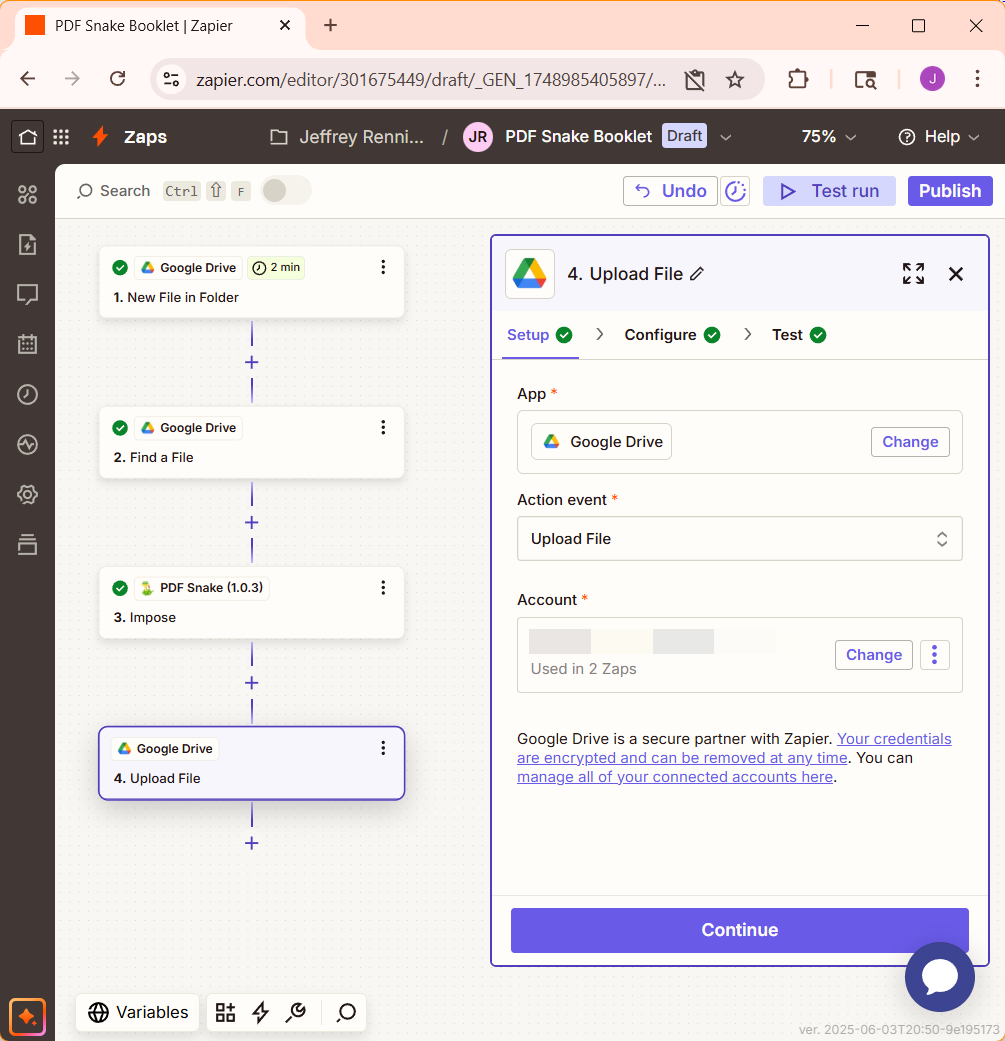1005x1041 pixels.
Task: Select the Find a File step card
Action: coord(252,442)
